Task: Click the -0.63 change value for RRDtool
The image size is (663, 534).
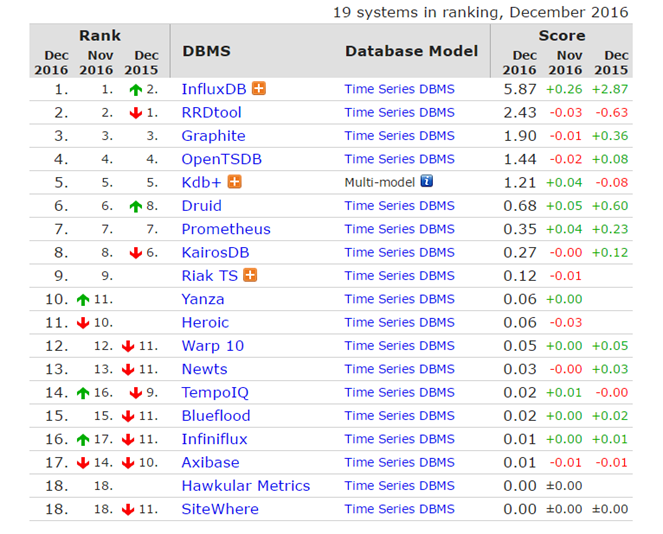Action: pos(612,112)
